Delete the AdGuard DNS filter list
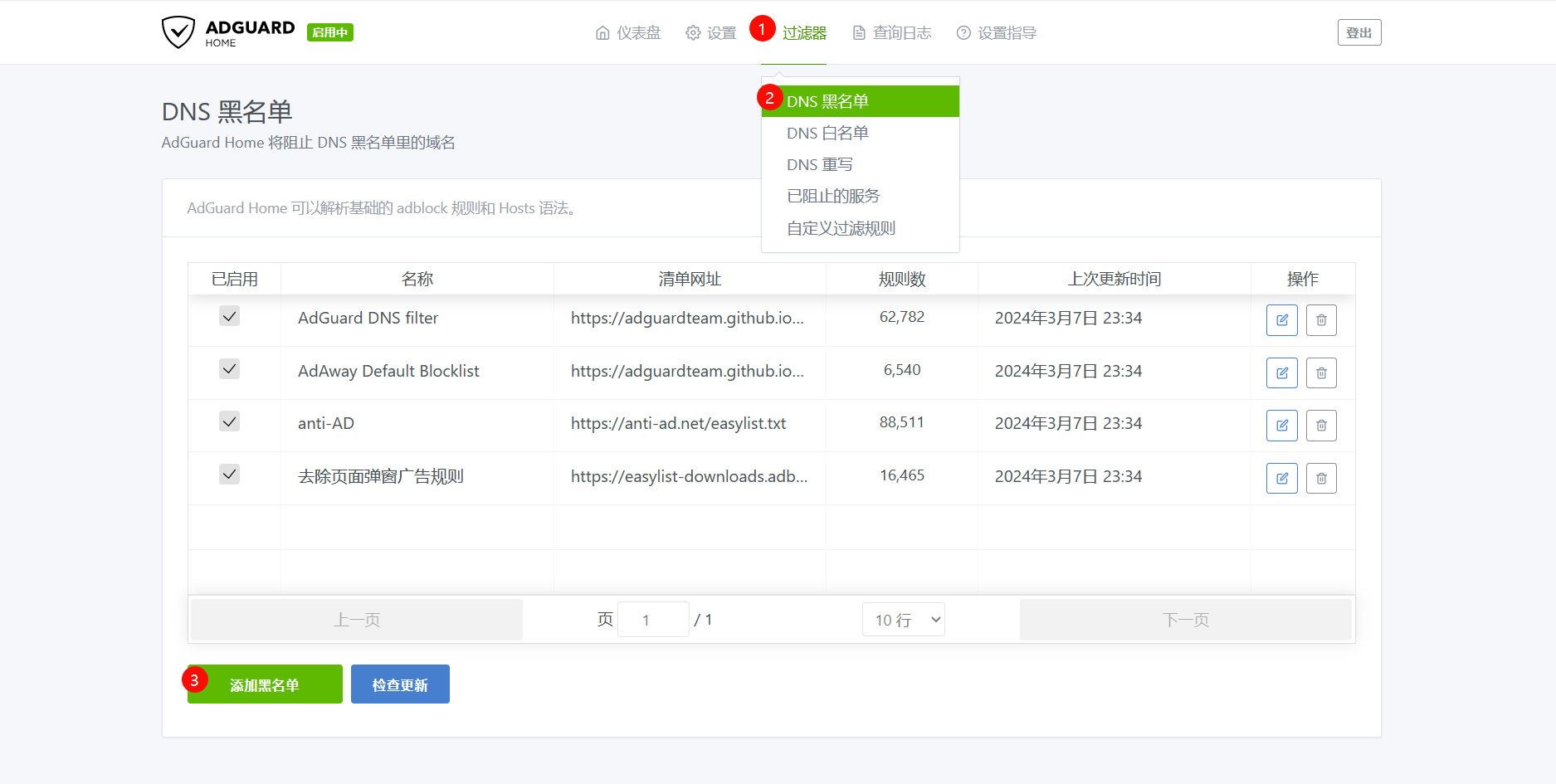Viewport: 1556px width, 784px height. tap(1321, 320)
